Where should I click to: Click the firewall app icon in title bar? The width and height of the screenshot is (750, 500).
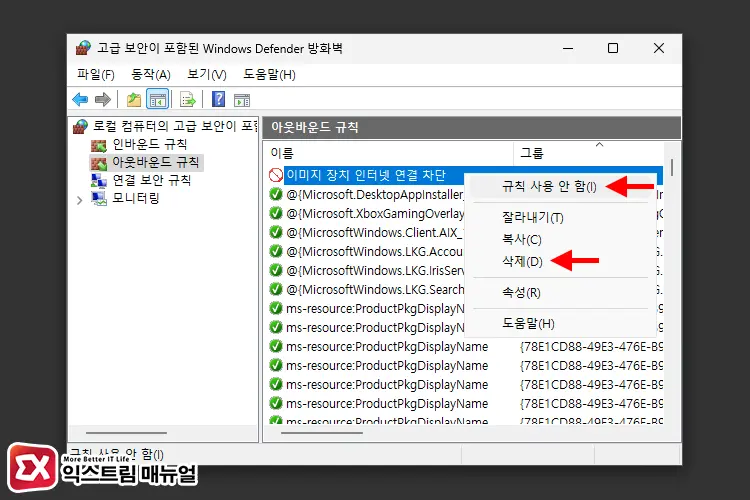(x=83, y=48)
